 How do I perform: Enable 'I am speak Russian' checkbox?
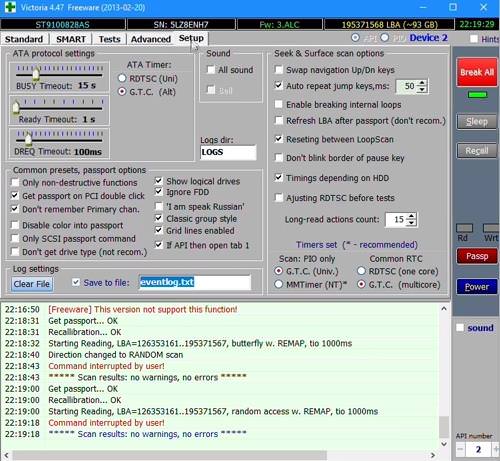click(159, 206)
